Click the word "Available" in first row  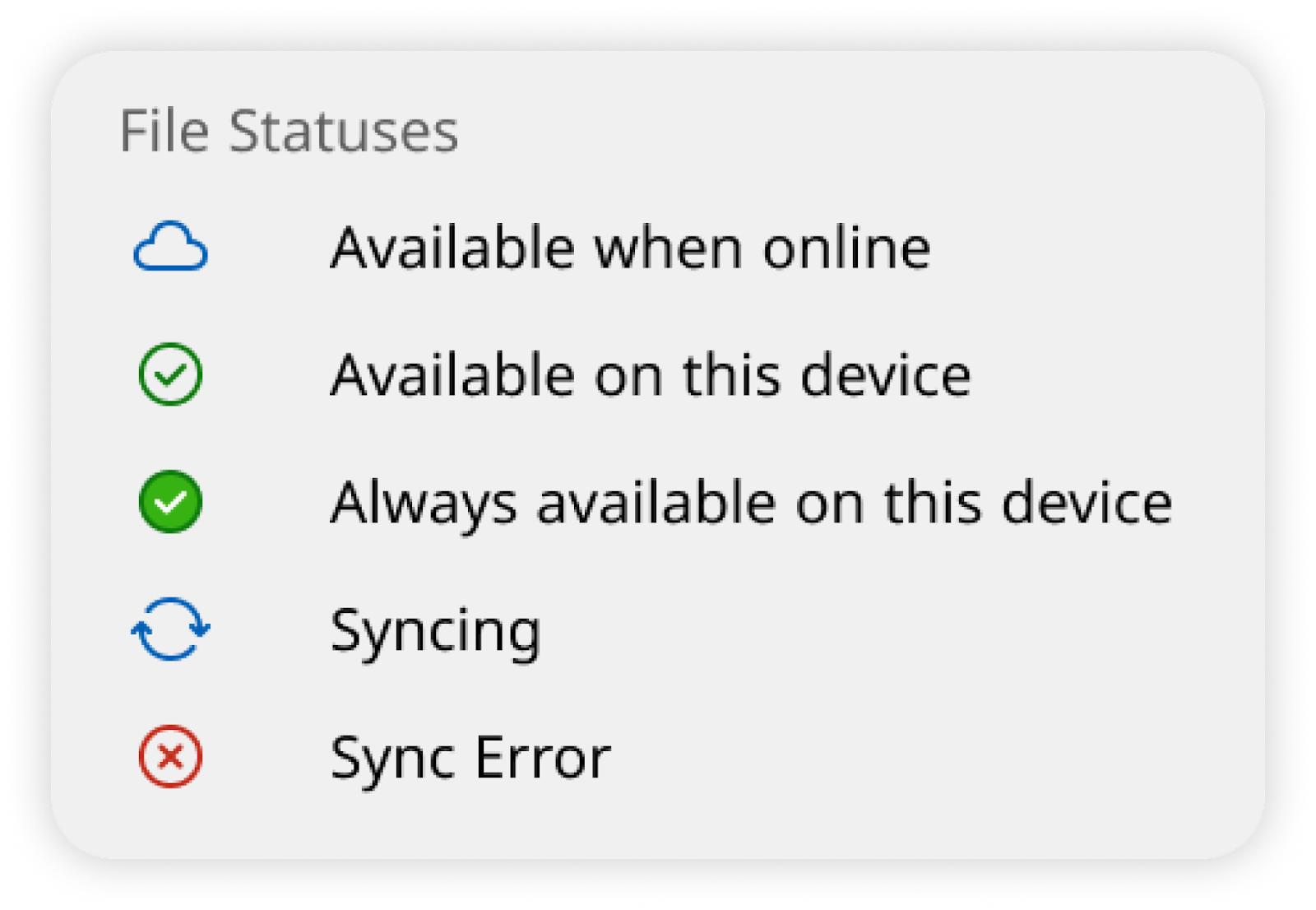[x=452, y=248]
